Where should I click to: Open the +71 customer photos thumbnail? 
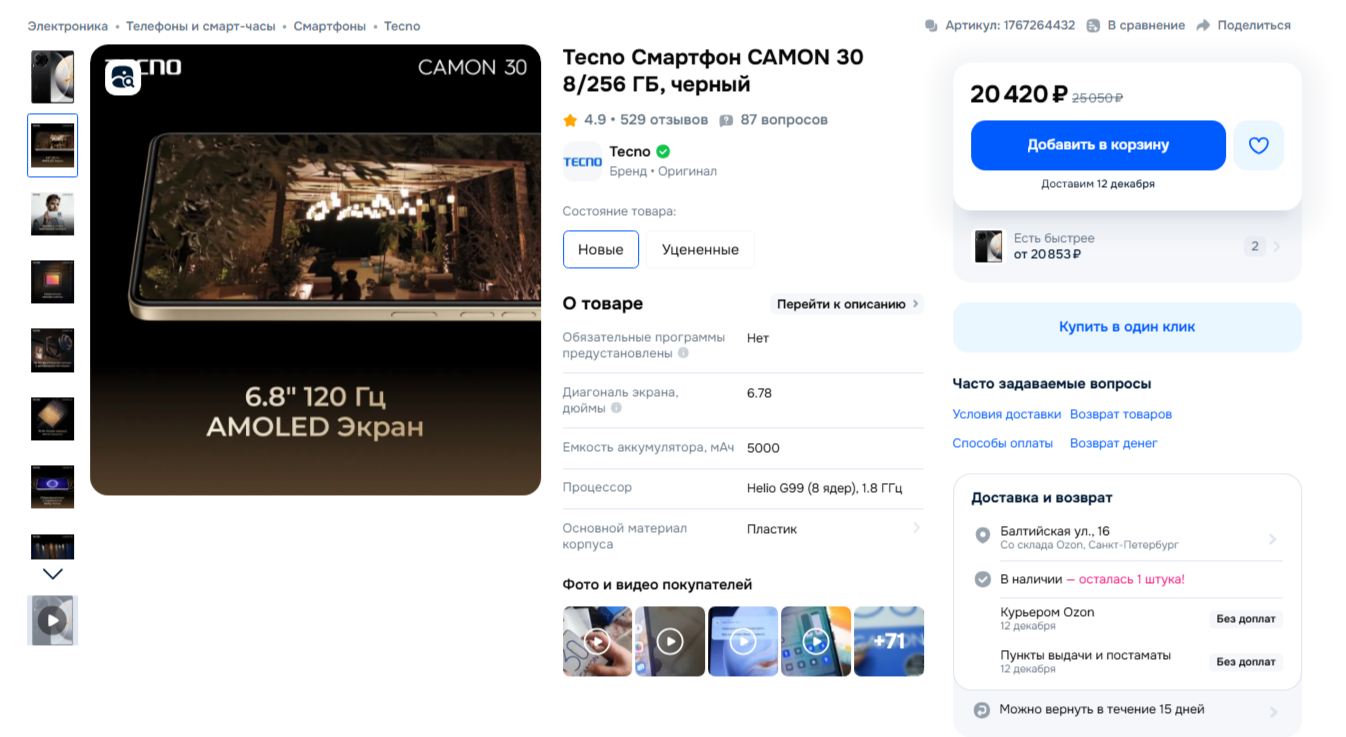point(888,641)
